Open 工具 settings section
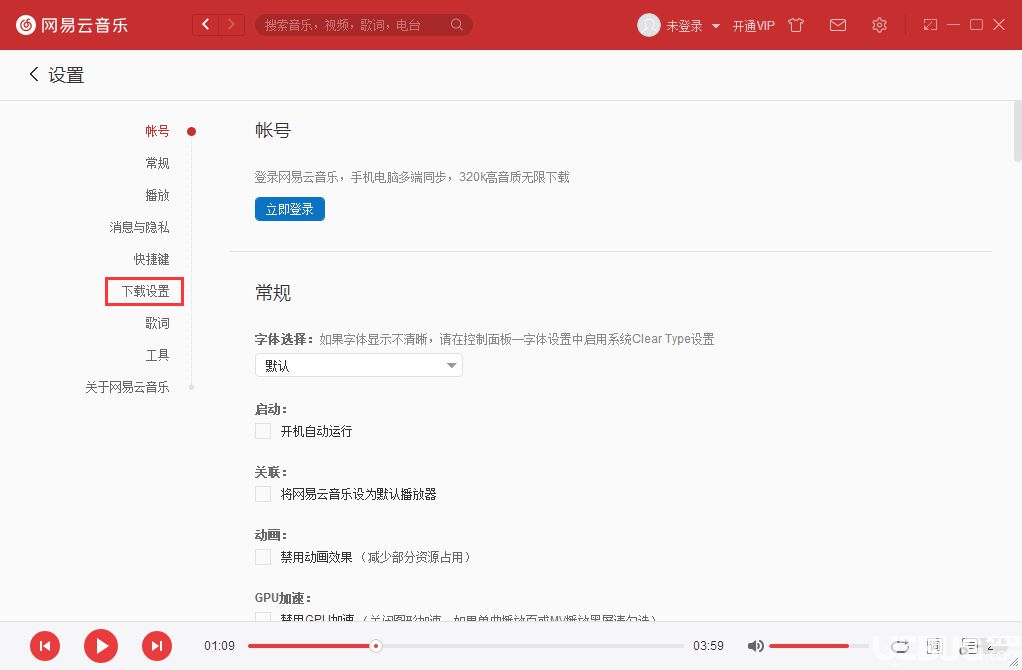This screenshot has height=670, width=1022. (157, 355)
